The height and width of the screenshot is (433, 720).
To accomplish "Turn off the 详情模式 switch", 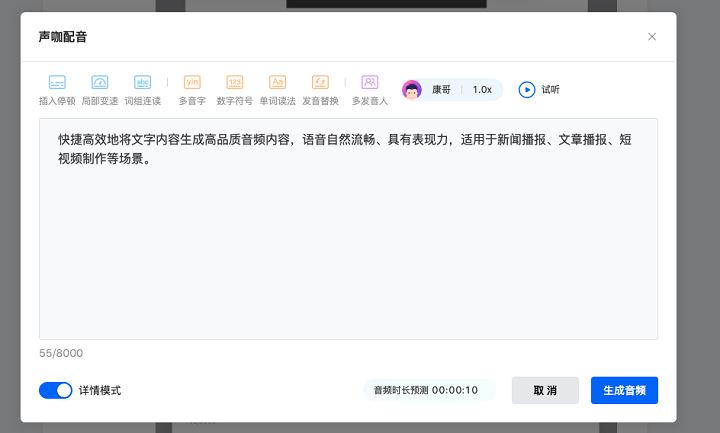I will 56,390.
